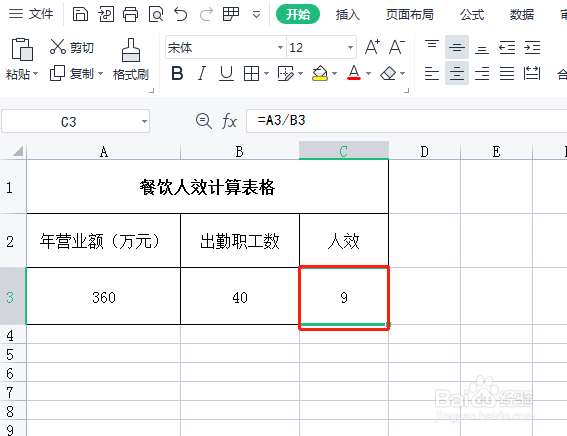The width and height of the screenshot is (567, 436).
Task: Click the zoom magnifier icon by formula bar
Action: [204, 120]
